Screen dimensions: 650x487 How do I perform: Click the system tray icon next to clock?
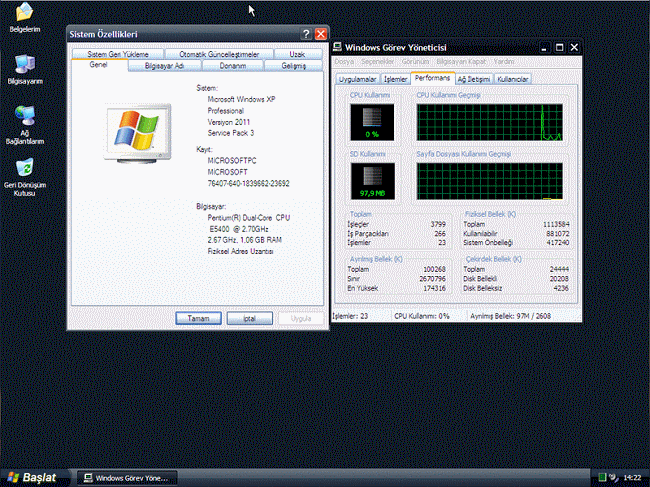click(x=614, y=477)
